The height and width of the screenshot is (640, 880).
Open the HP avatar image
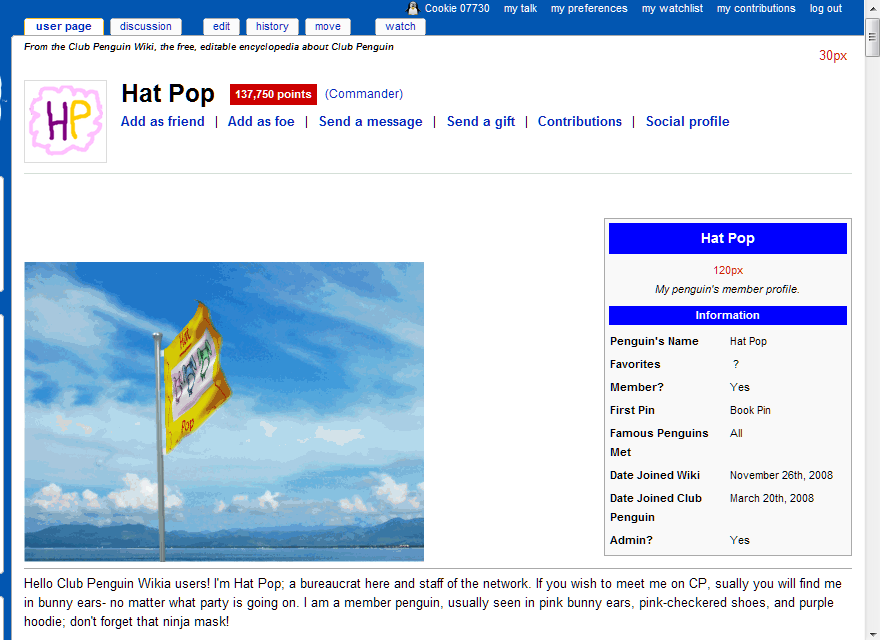[x=66, y=121]
